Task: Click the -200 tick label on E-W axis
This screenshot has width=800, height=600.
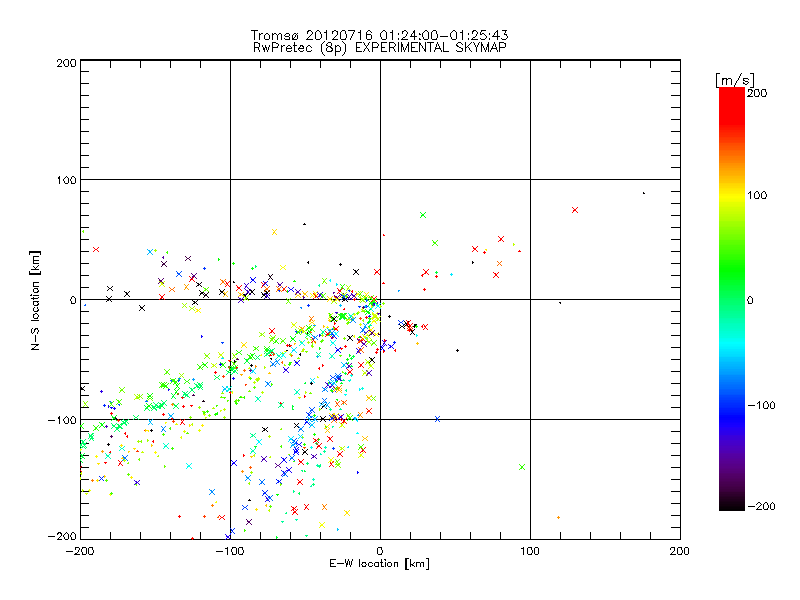Action: click(x=80, y=551)
